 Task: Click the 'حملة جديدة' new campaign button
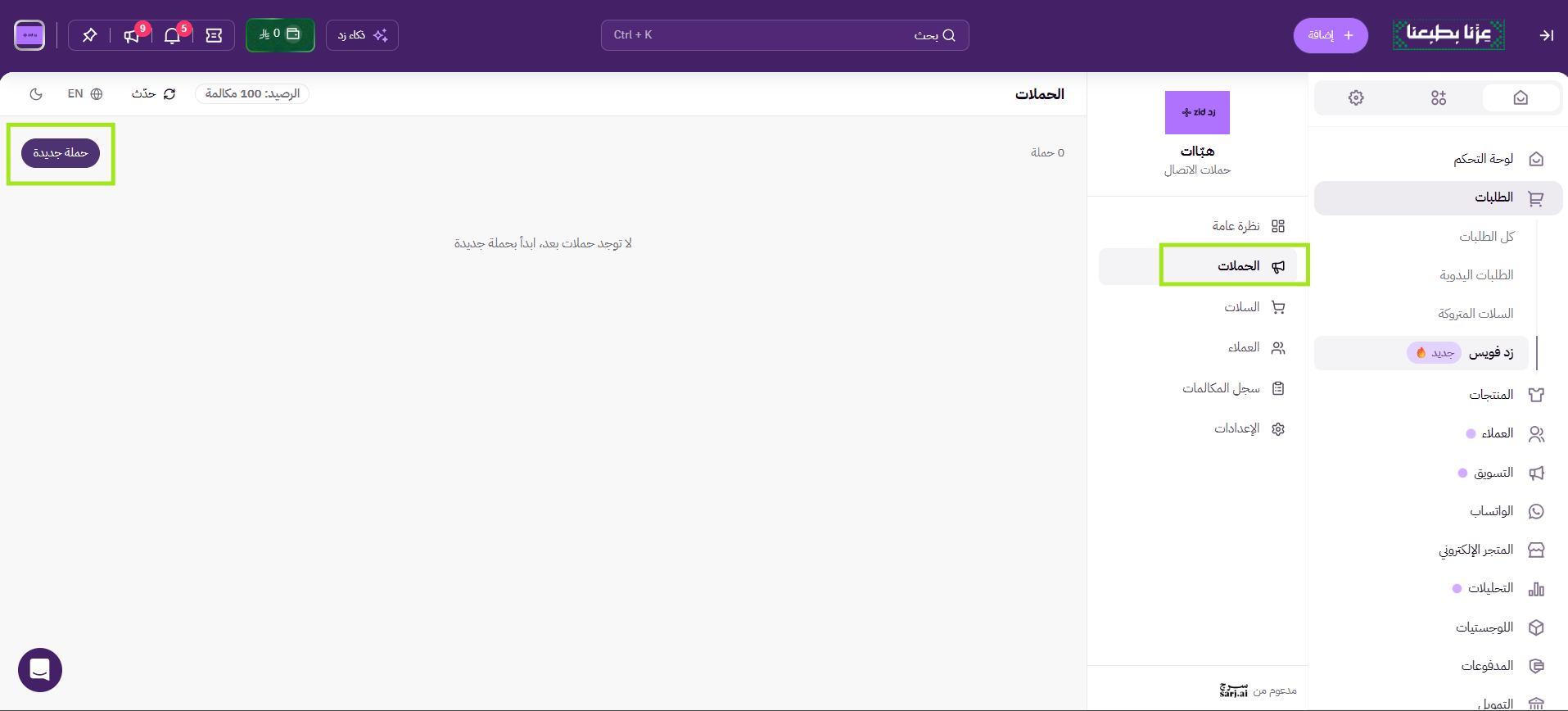coord(61,153)
